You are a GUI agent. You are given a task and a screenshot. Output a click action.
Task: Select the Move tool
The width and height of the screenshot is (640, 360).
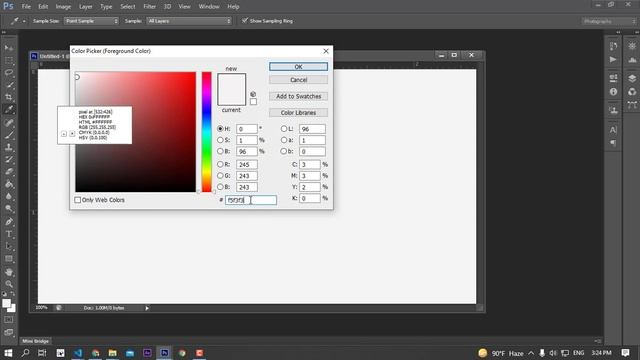(x=9, y=48)
